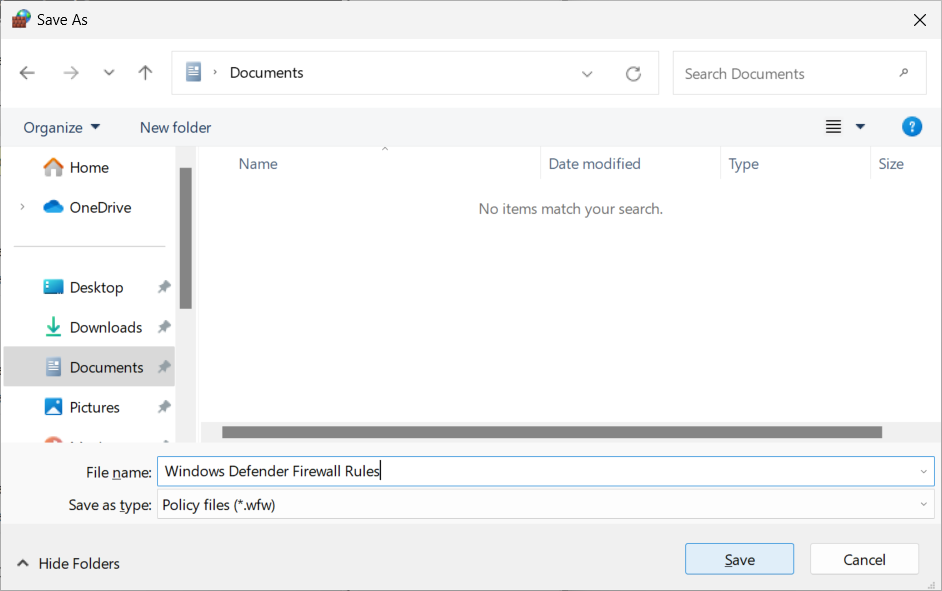
Task: Create a New folder
Action: [x=175, y=127]
